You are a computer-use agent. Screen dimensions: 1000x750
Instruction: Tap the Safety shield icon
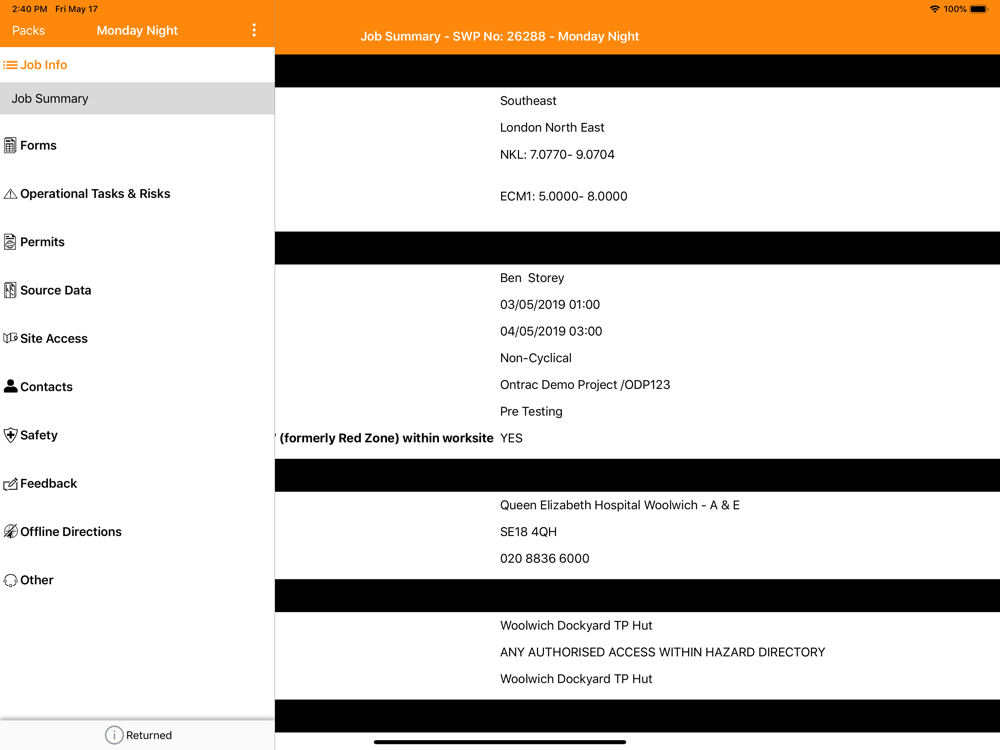coord(10,435)
